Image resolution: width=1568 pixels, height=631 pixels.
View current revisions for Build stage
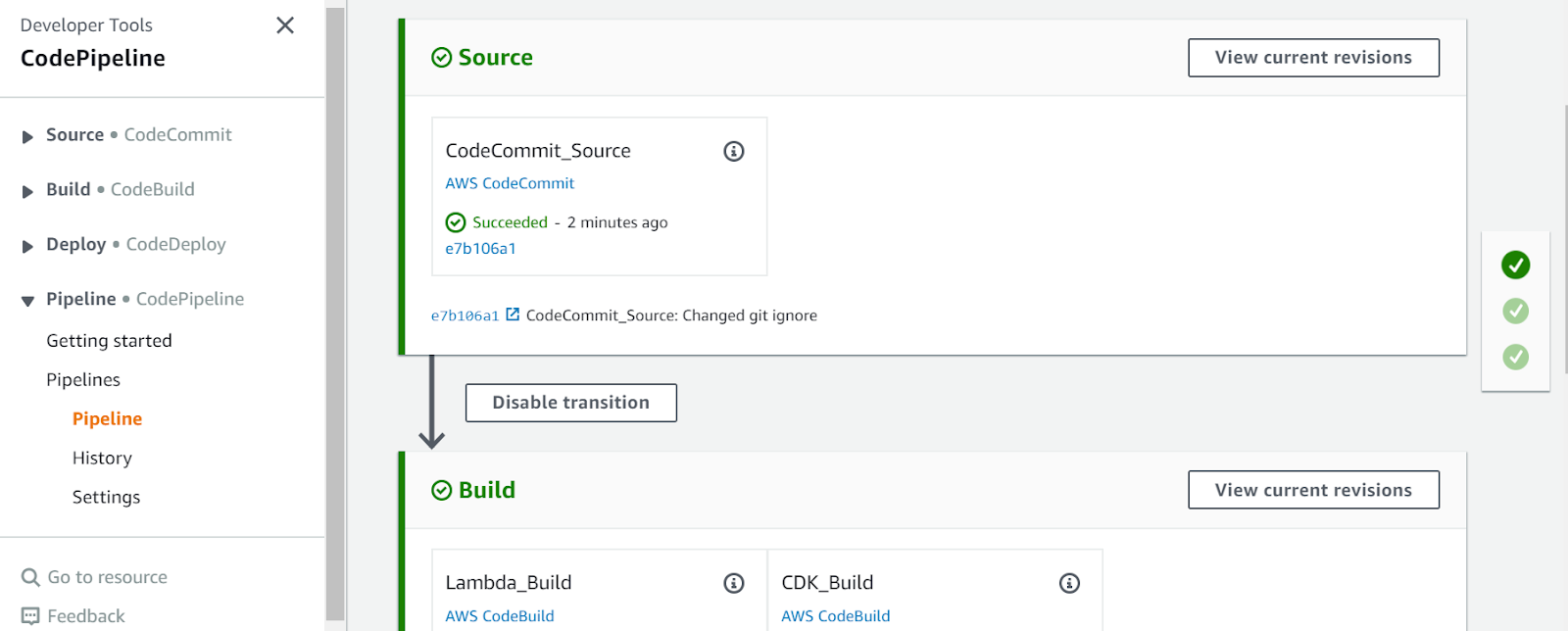tap(1313, 490)
